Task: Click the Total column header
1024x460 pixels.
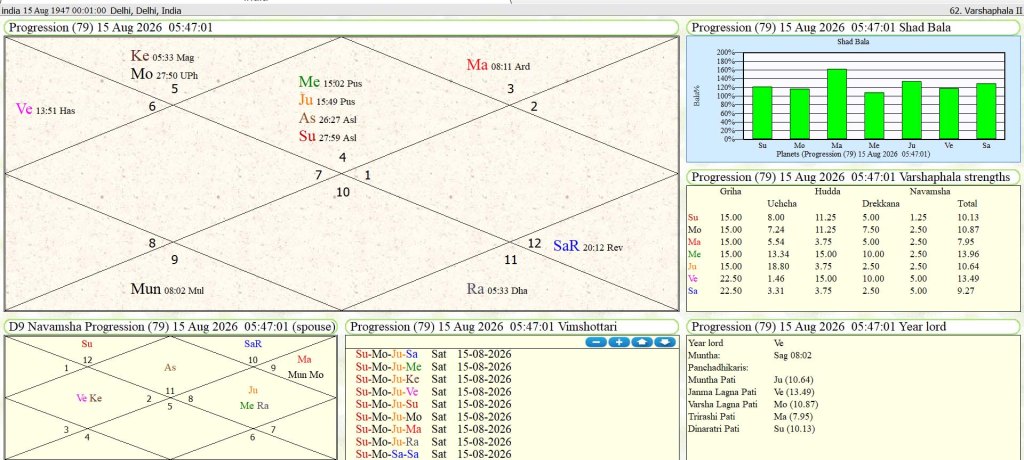Action: click(967, 204)
